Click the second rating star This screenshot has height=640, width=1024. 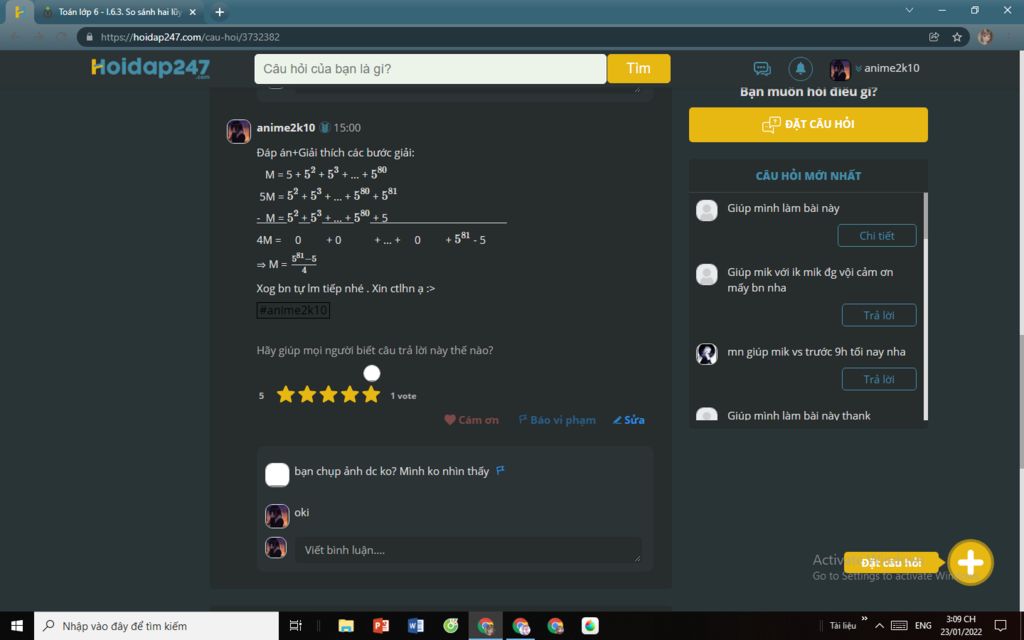pos(307,394)
